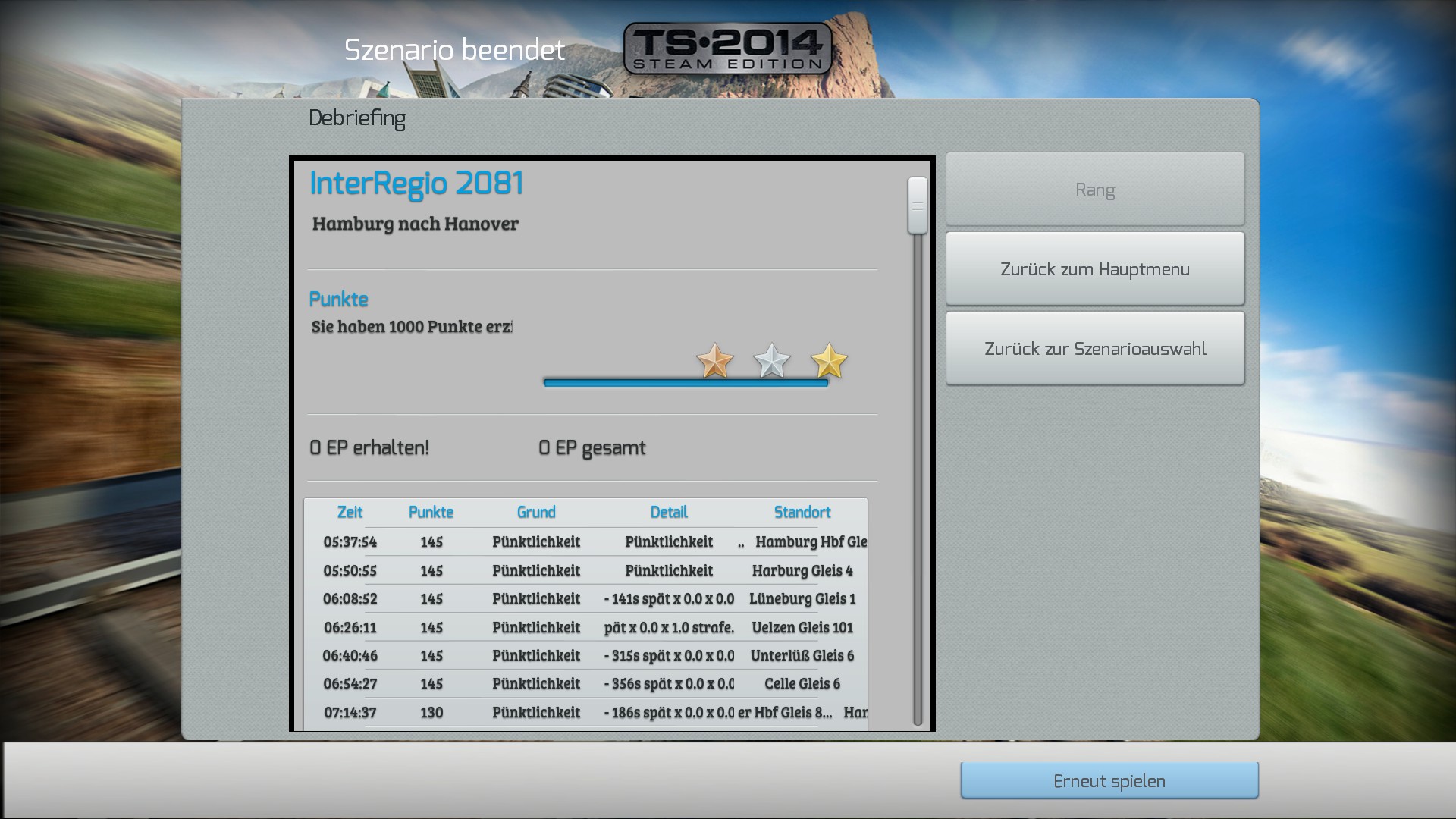Click the Rang button
Screen dimensions: 1456x819
1094,190
